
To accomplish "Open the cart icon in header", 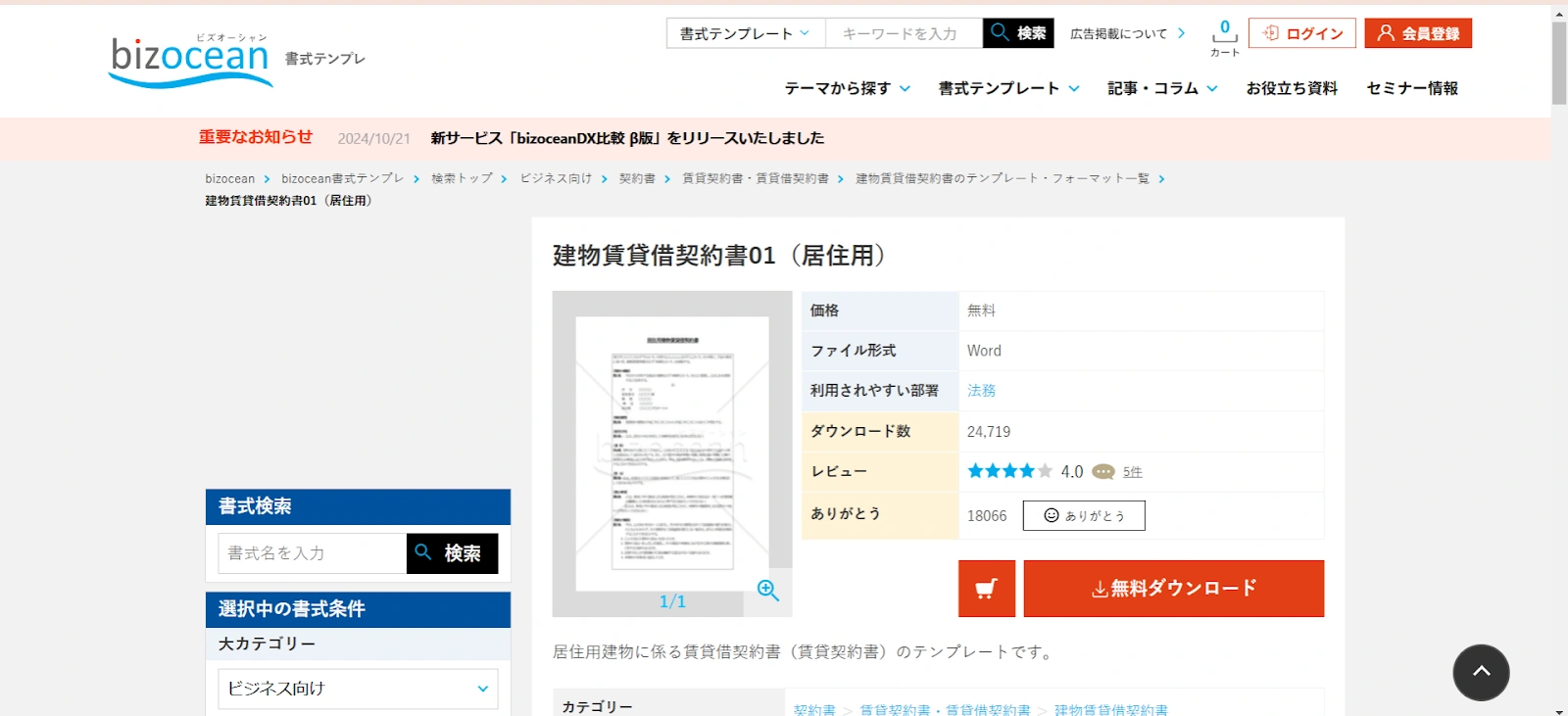I will 1224,37.
